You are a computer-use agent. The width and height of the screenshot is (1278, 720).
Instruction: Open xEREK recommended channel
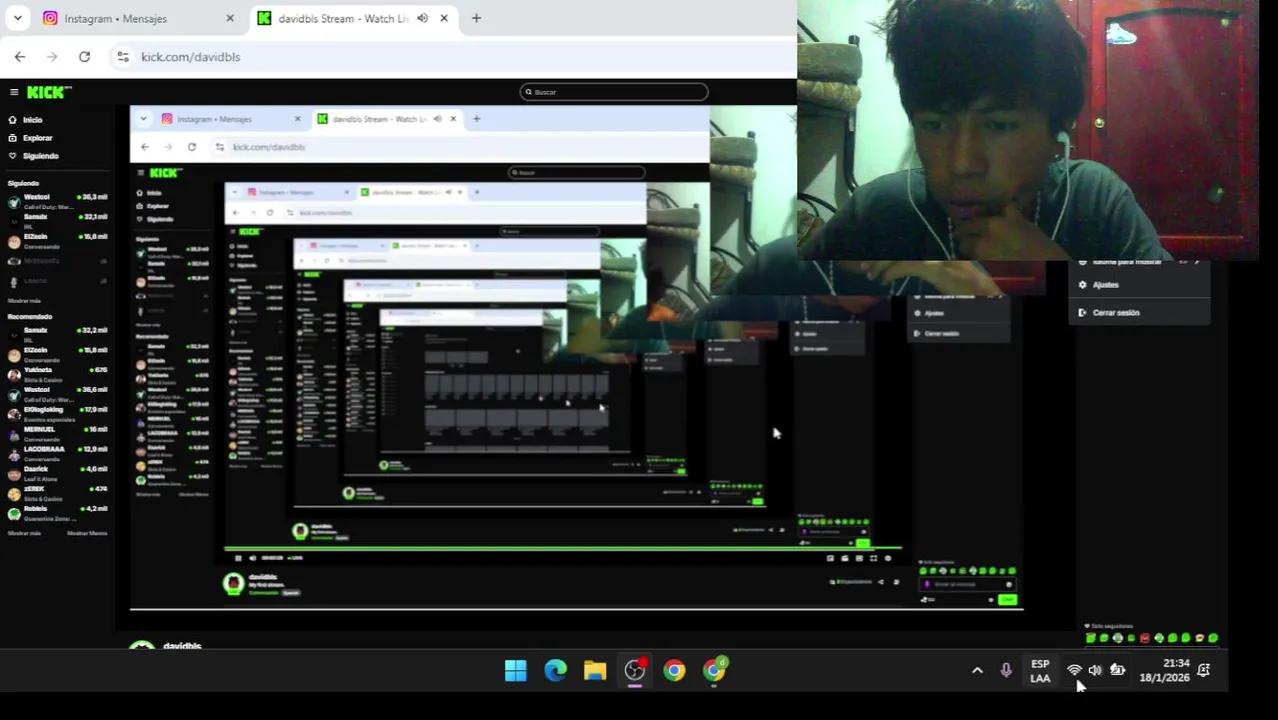[58, 493]
